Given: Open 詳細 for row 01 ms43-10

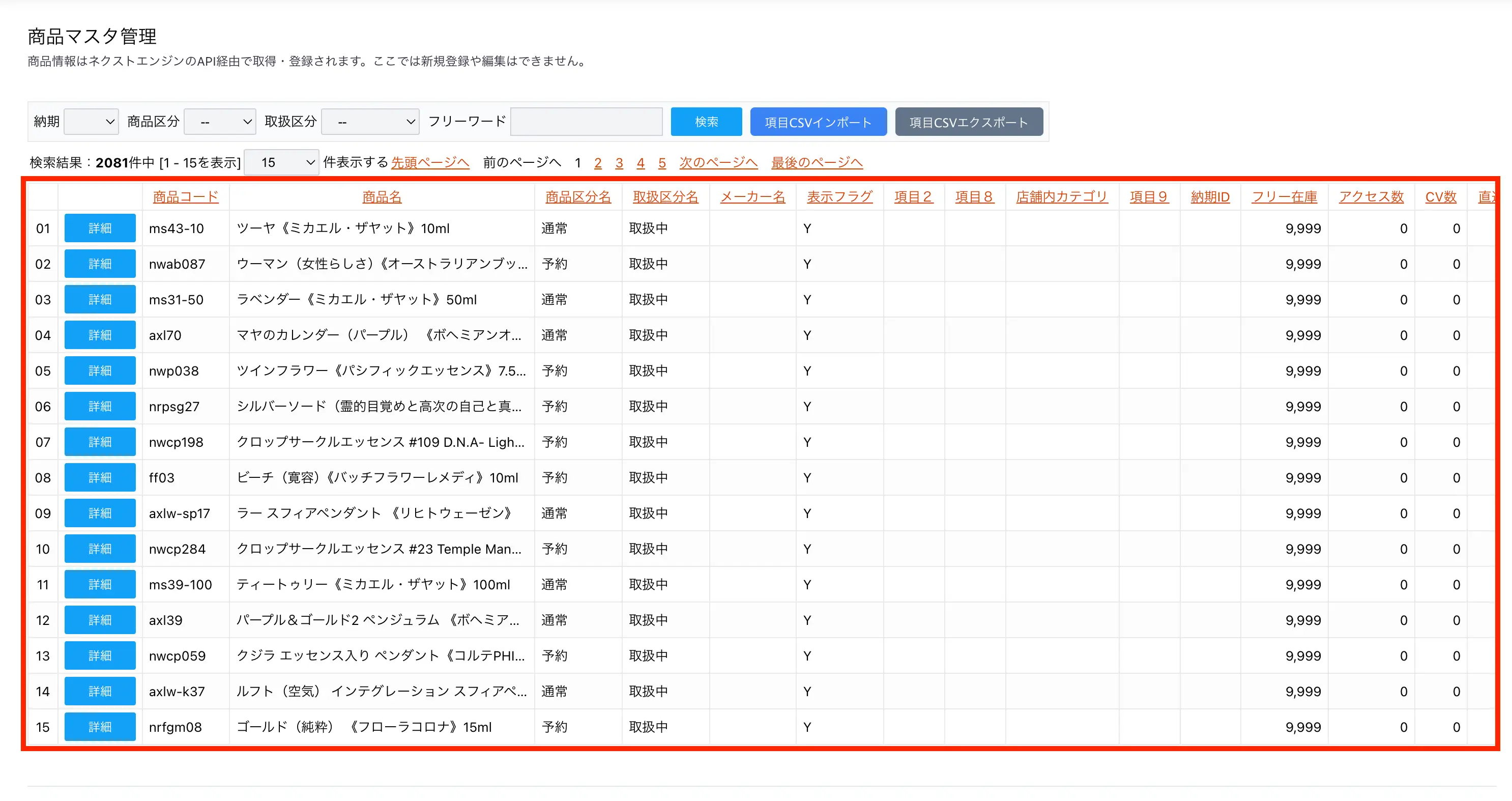Looking at the screenshot, I should [100, 228].
